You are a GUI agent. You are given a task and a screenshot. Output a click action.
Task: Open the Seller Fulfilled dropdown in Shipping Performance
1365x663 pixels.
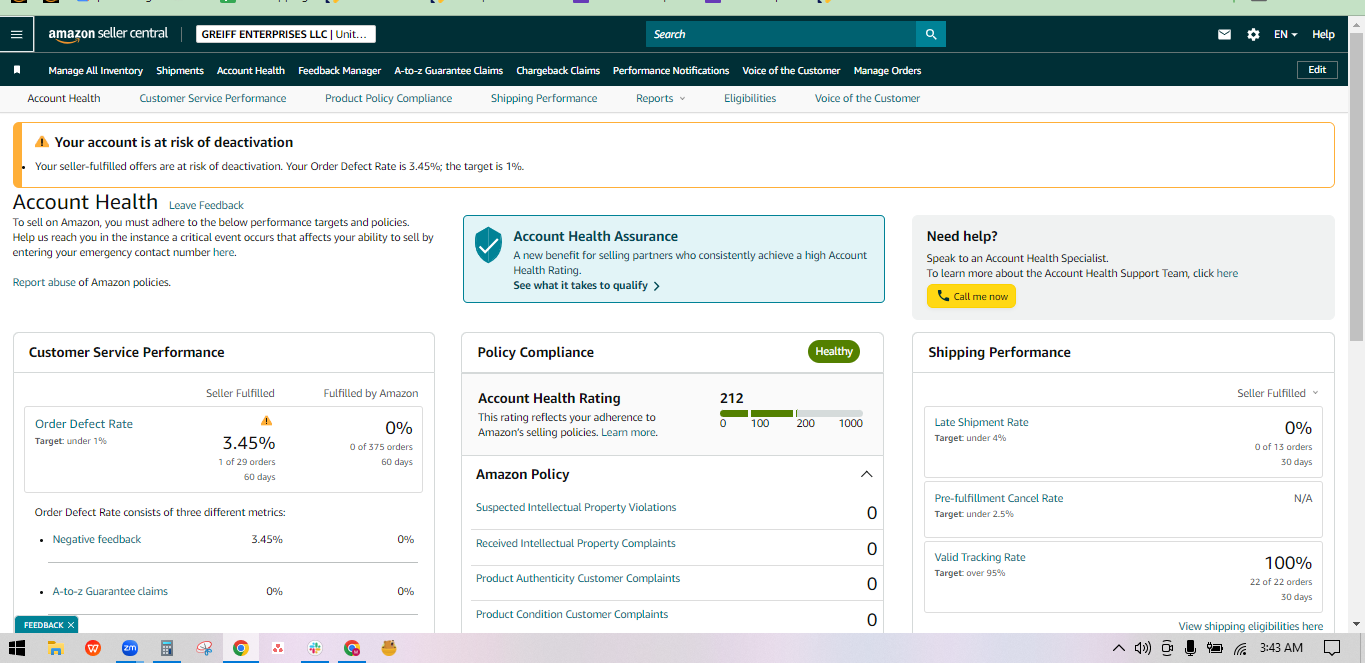coord(1278,393)
